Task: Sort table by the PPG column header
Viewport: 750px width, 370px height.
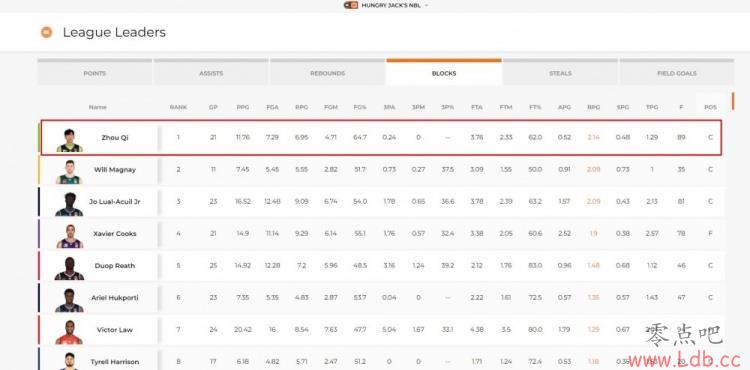Action: 243,107
